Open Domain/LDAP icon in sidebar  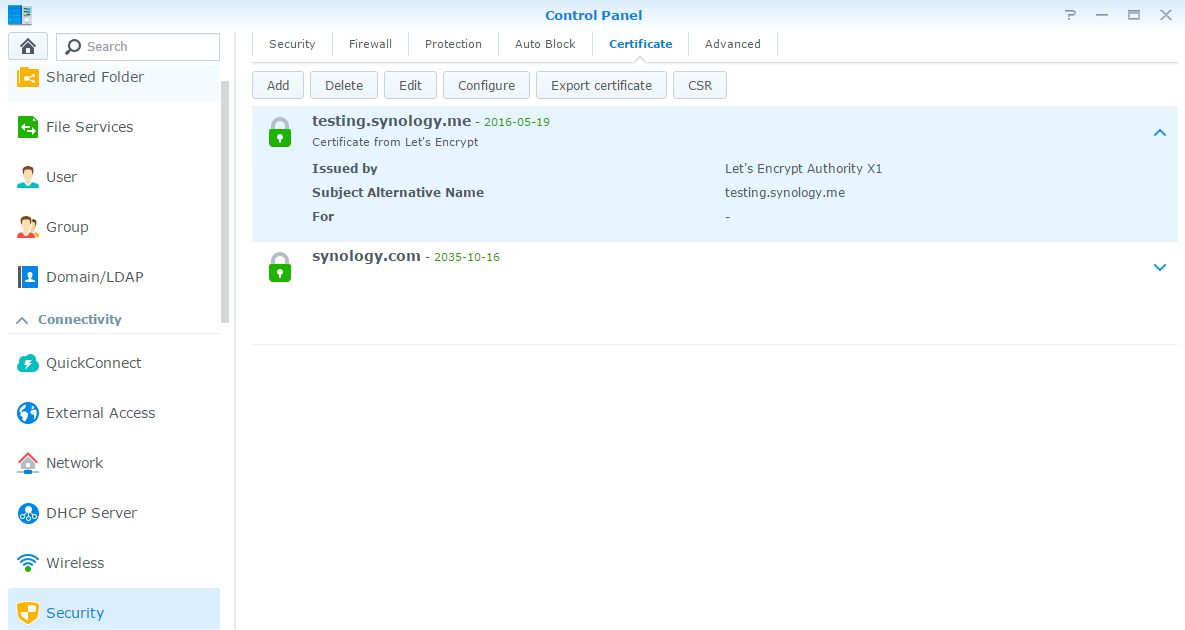pyautogui.click(x=28, y=277)
